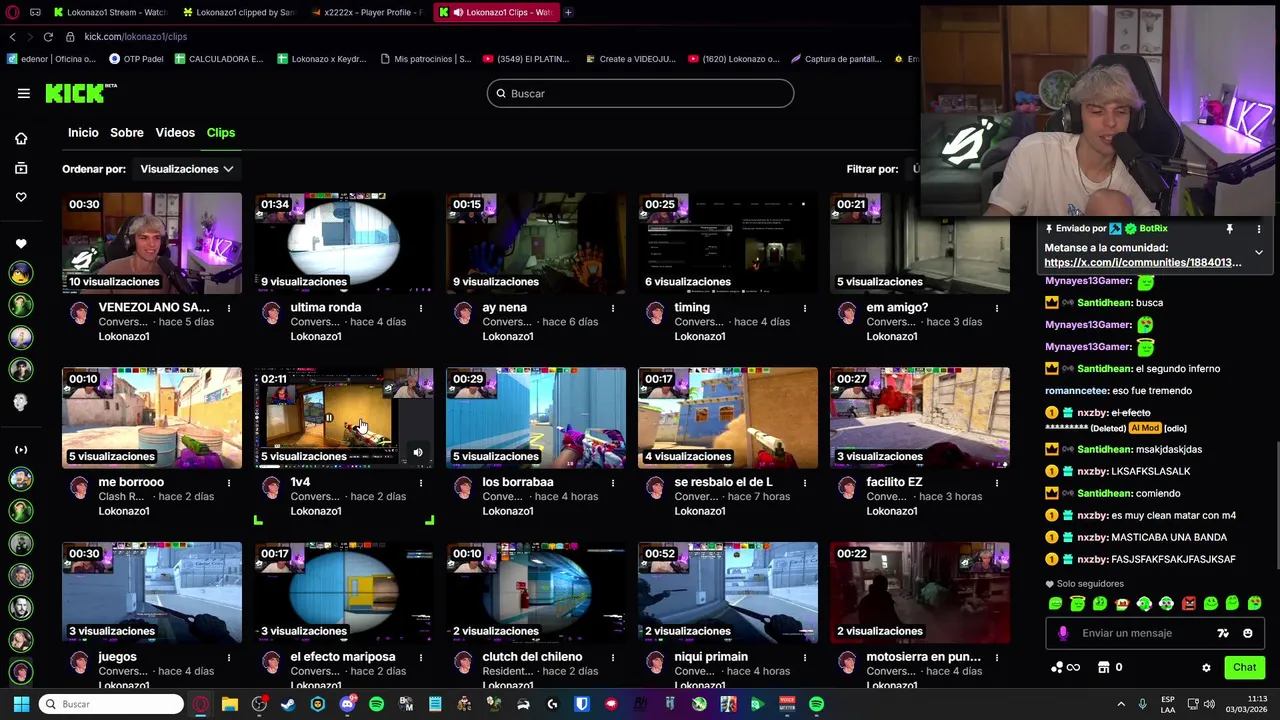Image resolution: width=1280 pixels, height=720 pixels.
Task: Play the ultima ronda clip thumbnail
Action: tap(344, 243)
